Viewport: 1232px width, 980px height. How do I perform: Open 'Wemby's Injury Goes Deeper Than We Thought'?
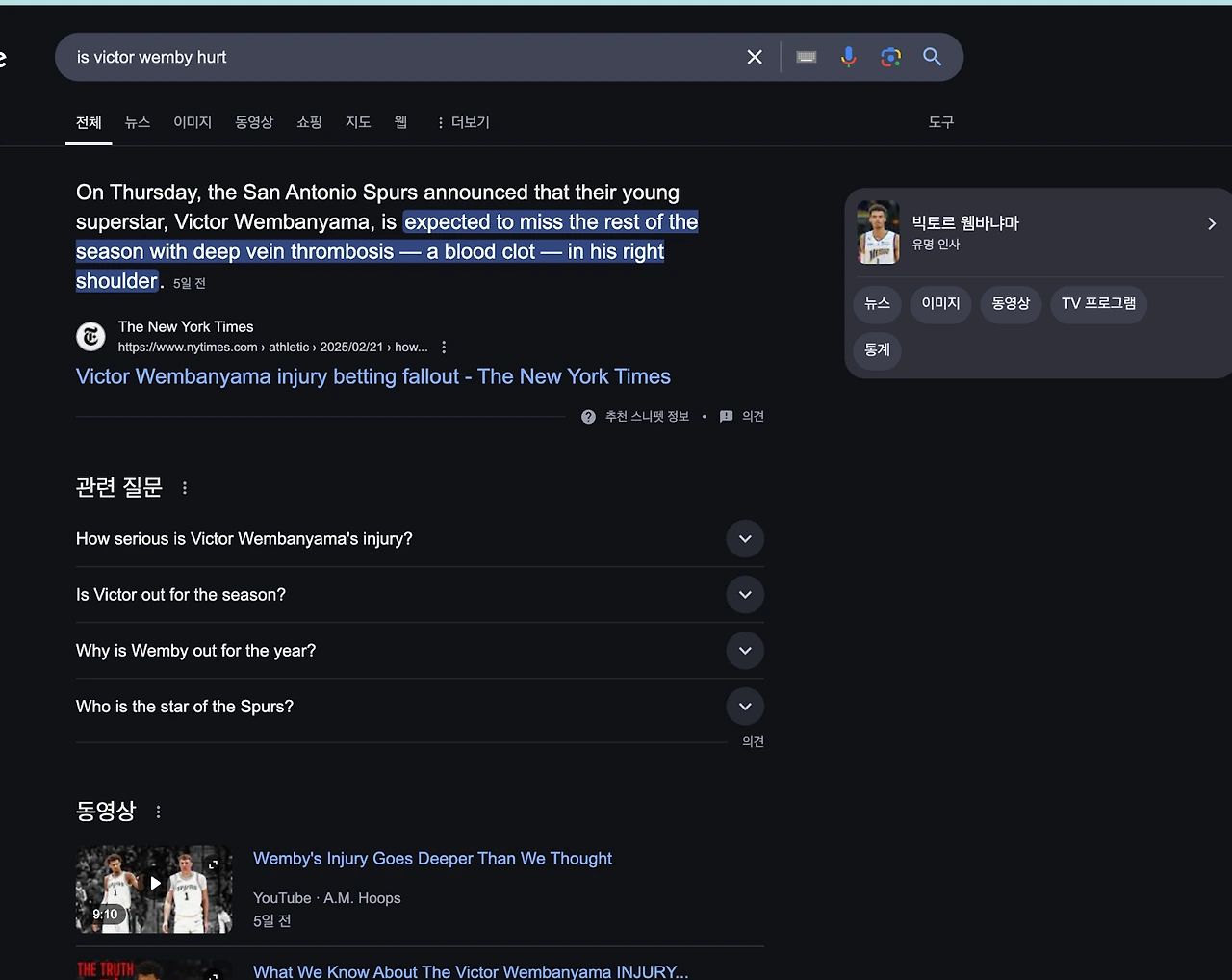click(x=432, y=859)
